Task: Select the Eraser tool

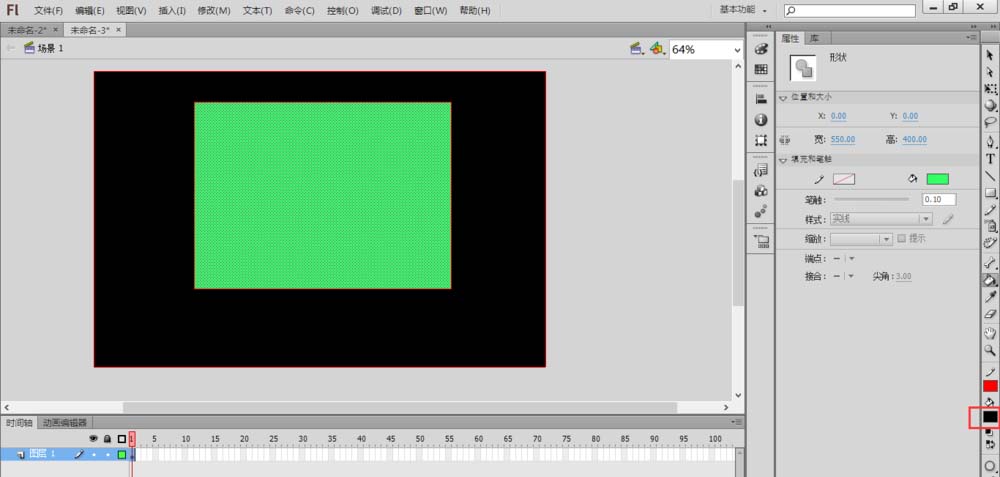Action: coord(990,313)
